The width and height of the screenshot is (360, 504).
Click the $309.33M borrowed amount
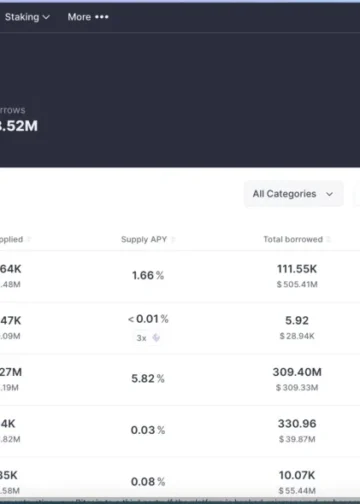(x=297, y=388)
